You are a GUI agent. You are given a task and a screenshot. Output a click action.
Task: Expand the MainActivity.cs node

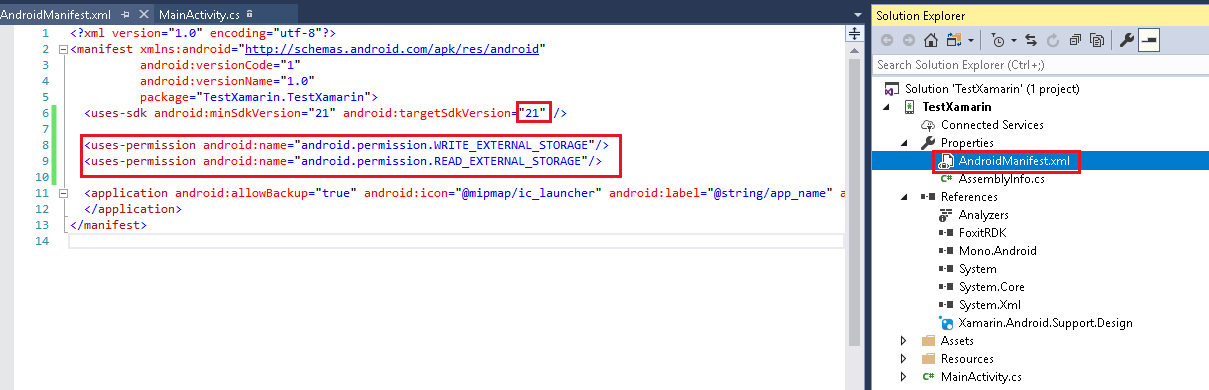click(904, 377)
